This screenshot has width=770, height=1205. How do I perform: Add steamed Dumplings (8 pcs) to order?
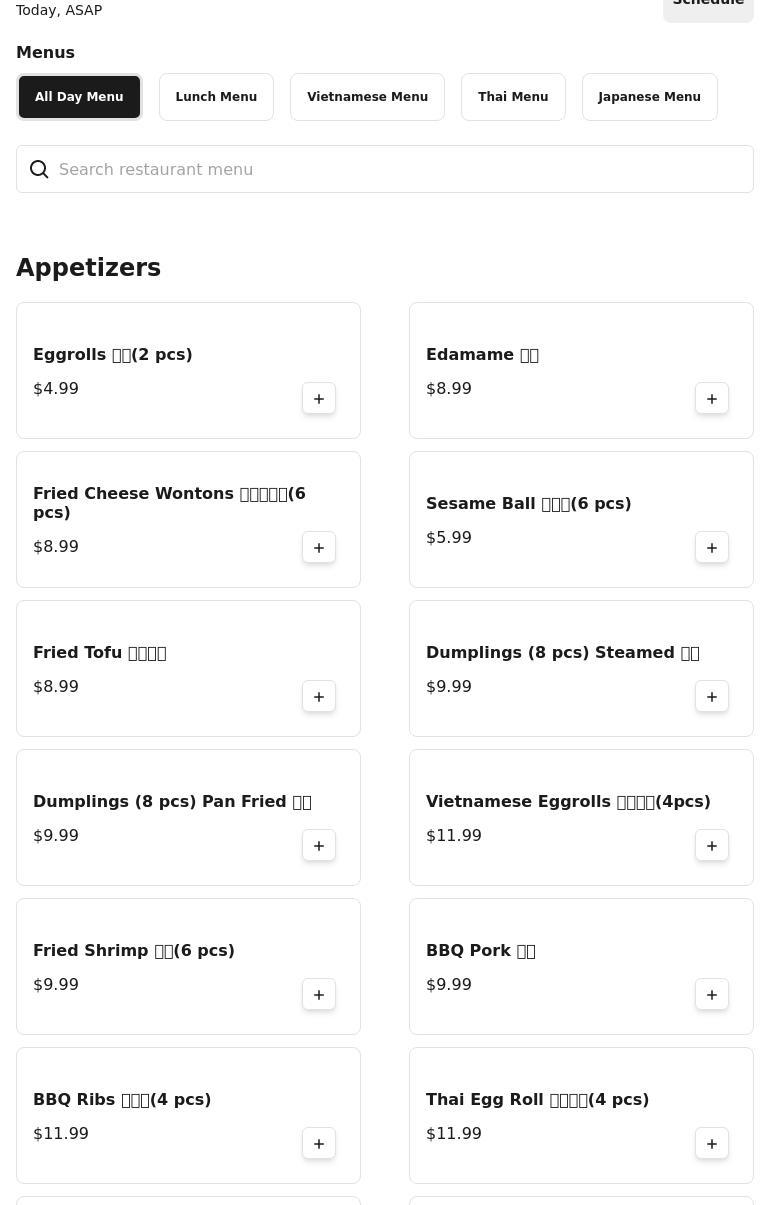pyautogui.click(x=712, y=697)
